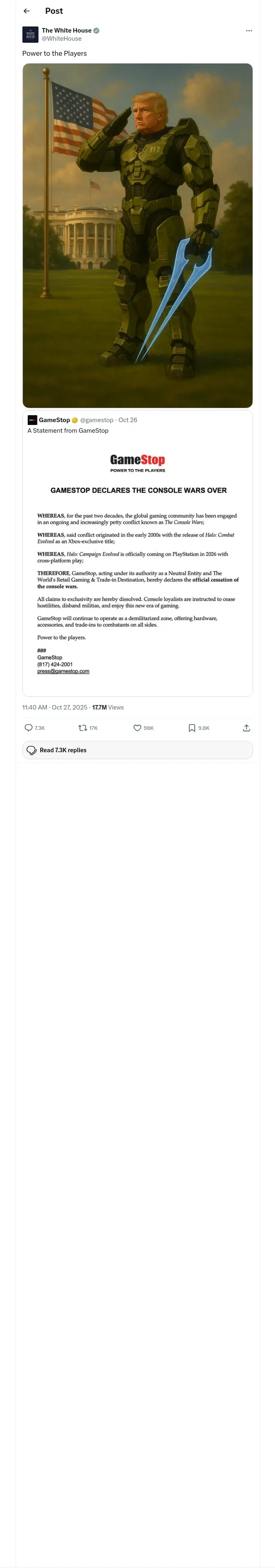
Task: Click the share upload icon
Action: point(246,728)
